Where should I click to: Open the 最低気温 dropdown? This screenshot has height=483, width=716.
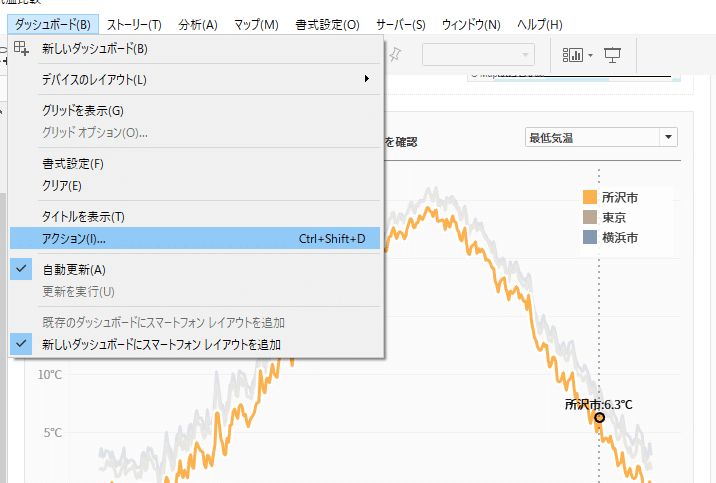coord(601,137)
